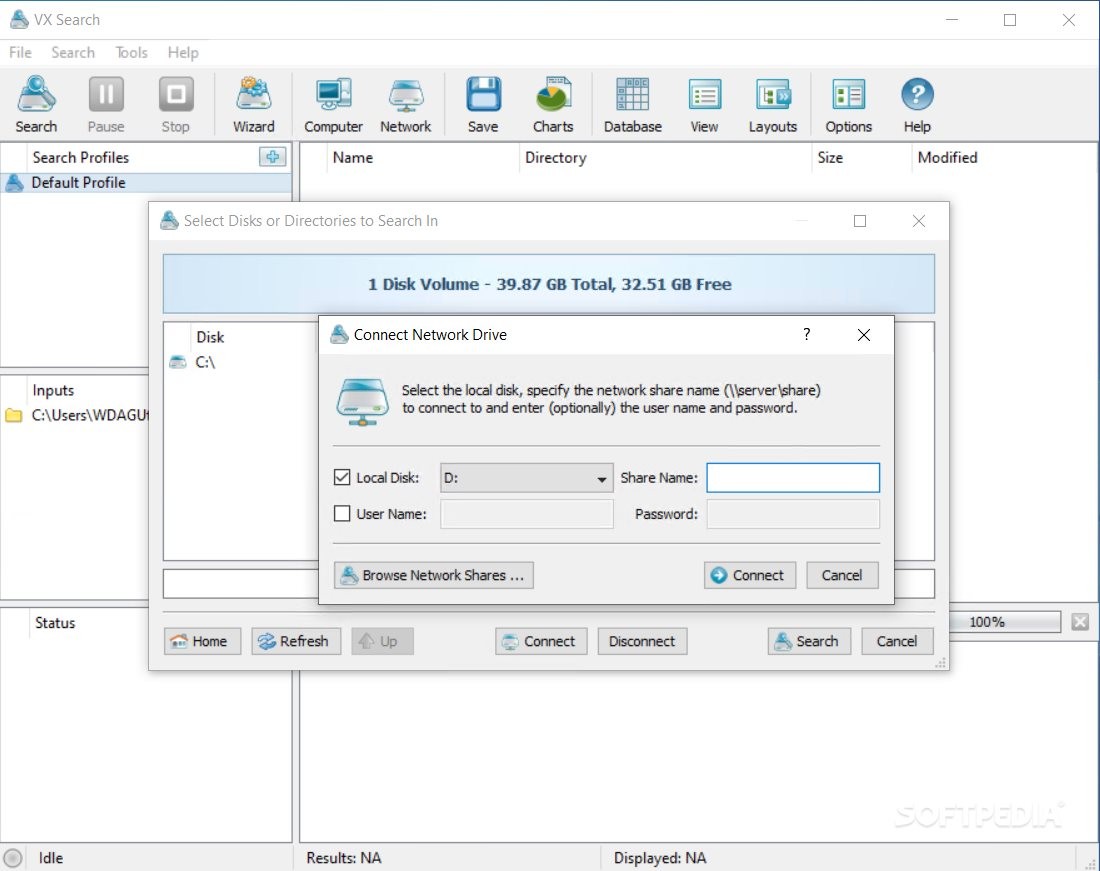This screenshot has height=871, width=1100.
Task: Uncheck the Local Disk checkbox
Action: click(x=342, y=477)
